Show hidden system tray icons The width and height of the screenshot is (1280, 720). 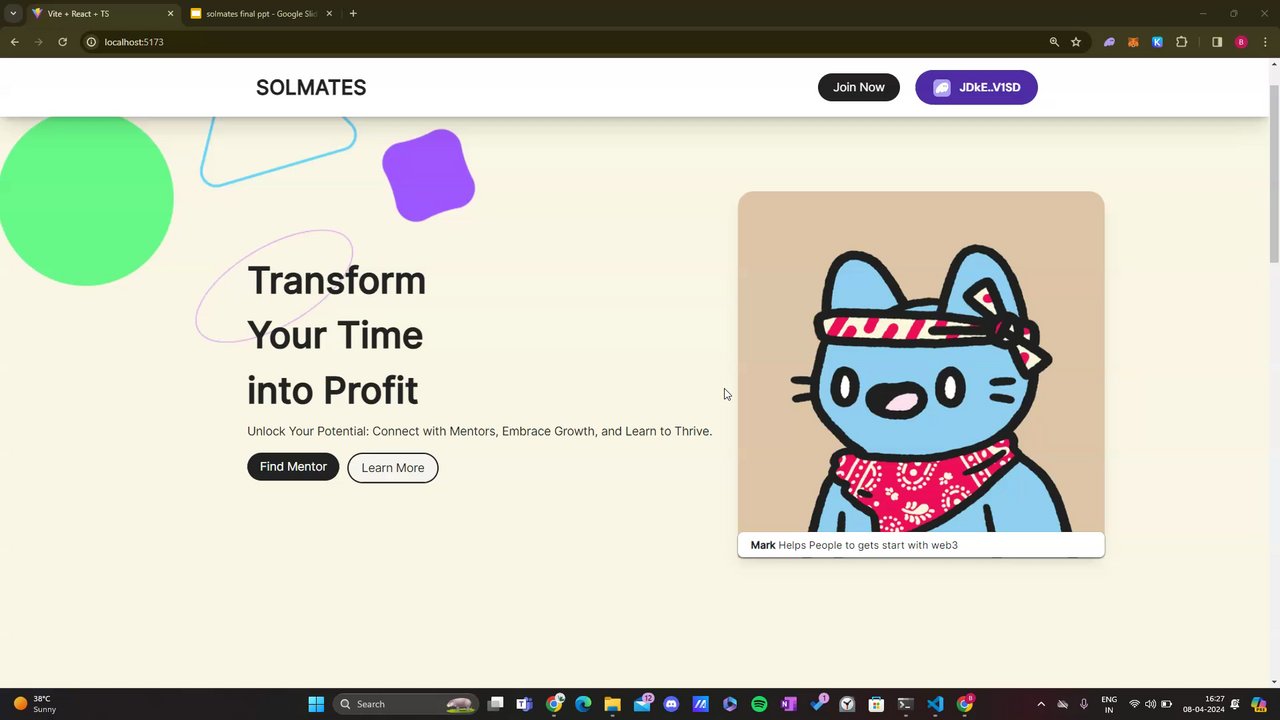tap(1041, 704)
